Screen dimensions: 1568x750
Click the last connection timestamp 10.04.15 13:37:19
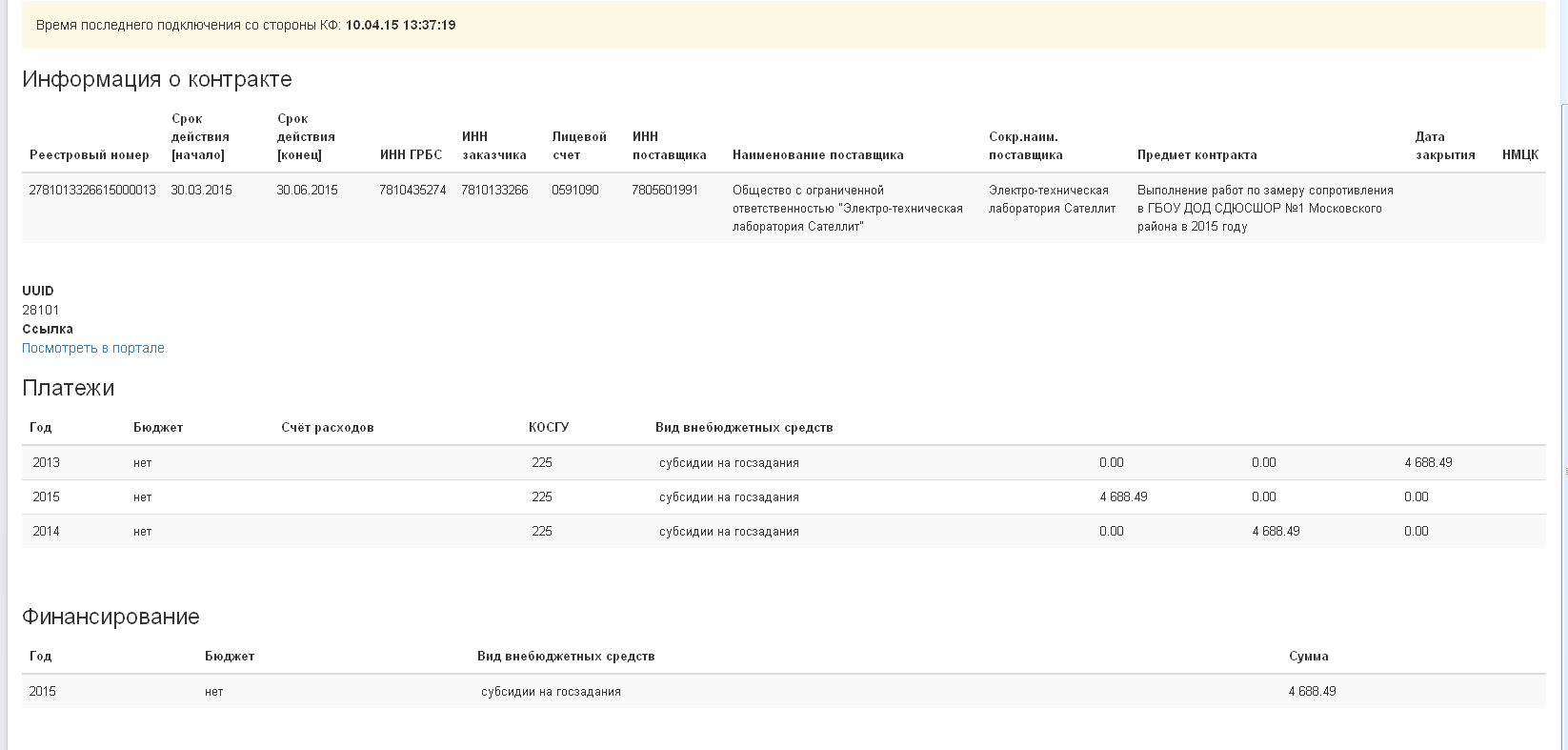(x=400, y=25)
